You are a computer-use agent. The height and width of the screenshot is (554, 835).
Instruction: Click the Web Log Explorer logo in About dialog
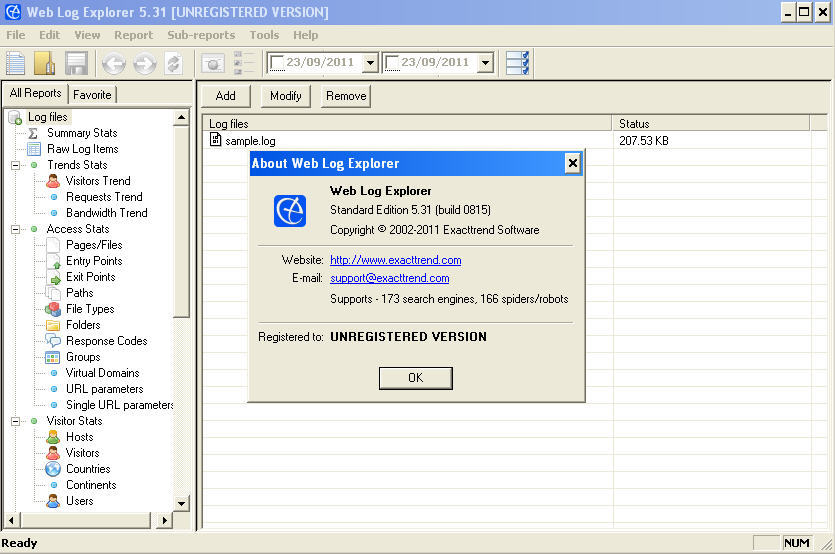click(x=290, y=211)
